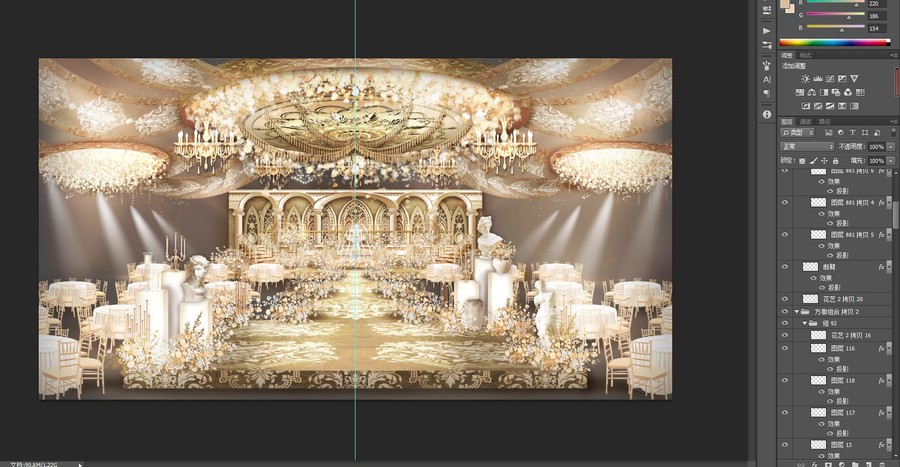
Task: Switch to the Channels tab
Action: click(x=806, y=122)
